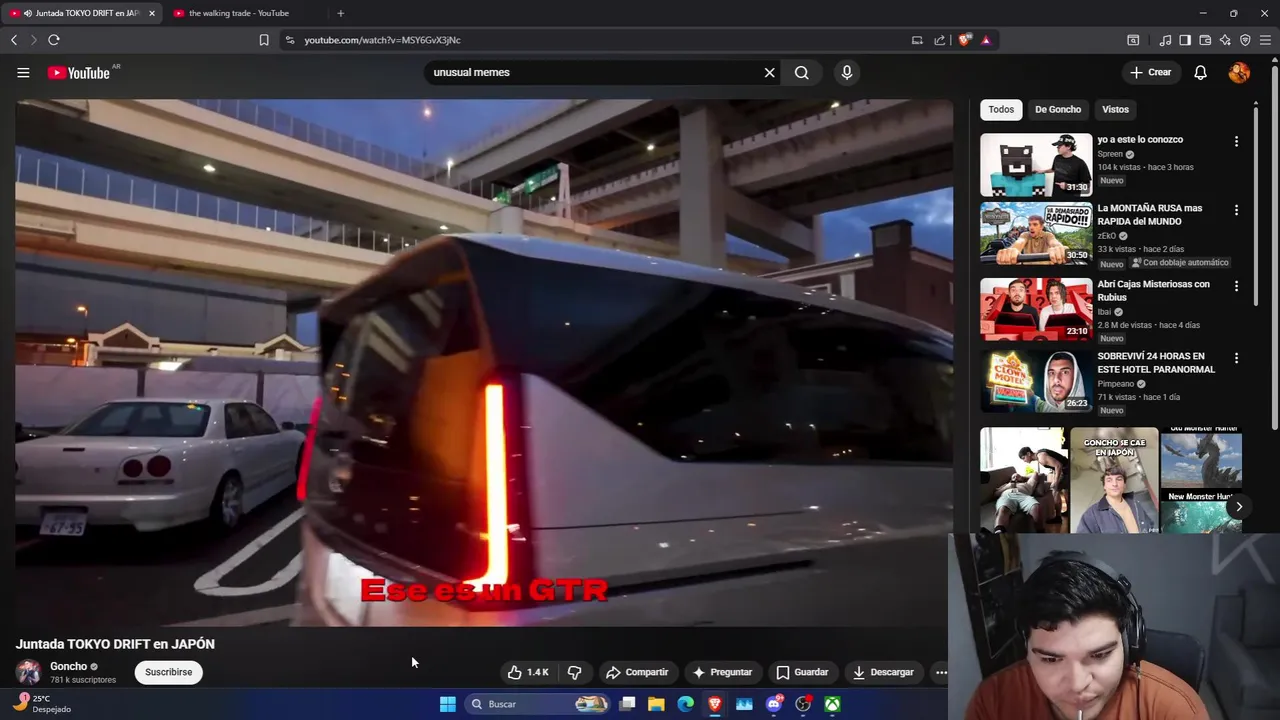Open the Brave Wallet icon
This screenshot has height=720, width=1280.
(x=1205, y=40)
